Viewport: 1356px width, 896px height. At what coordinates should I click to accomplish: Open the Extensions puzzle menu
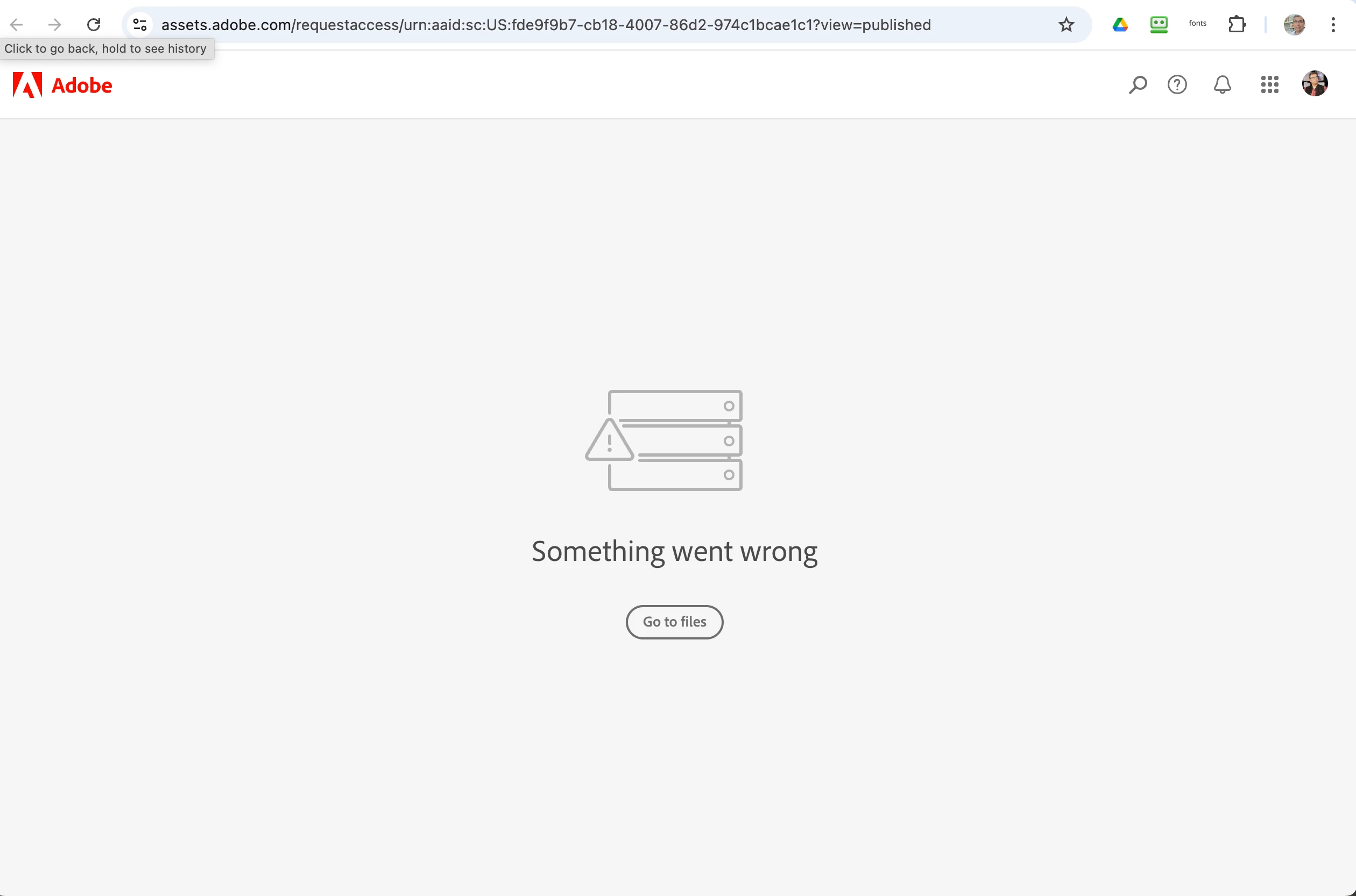tap(1237, 25)
